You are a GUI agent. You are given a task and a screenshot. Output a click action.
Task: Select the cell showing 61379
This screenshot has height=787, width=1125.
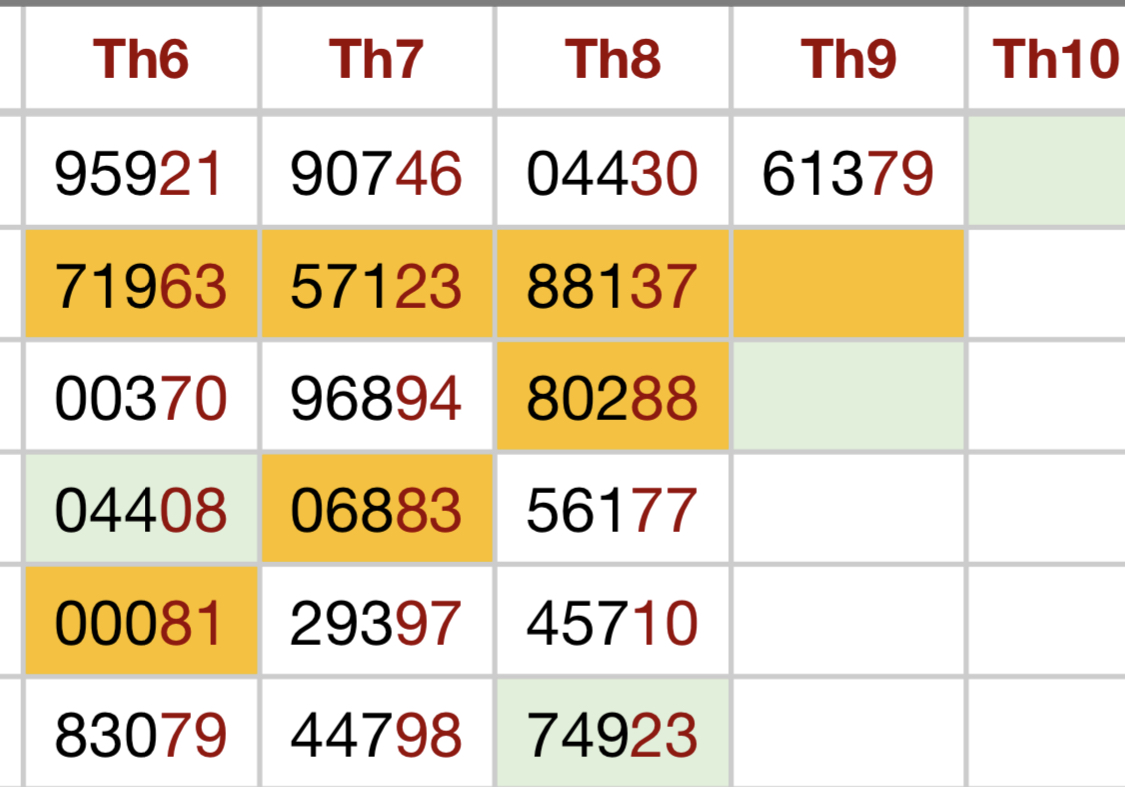pos(848,173)
